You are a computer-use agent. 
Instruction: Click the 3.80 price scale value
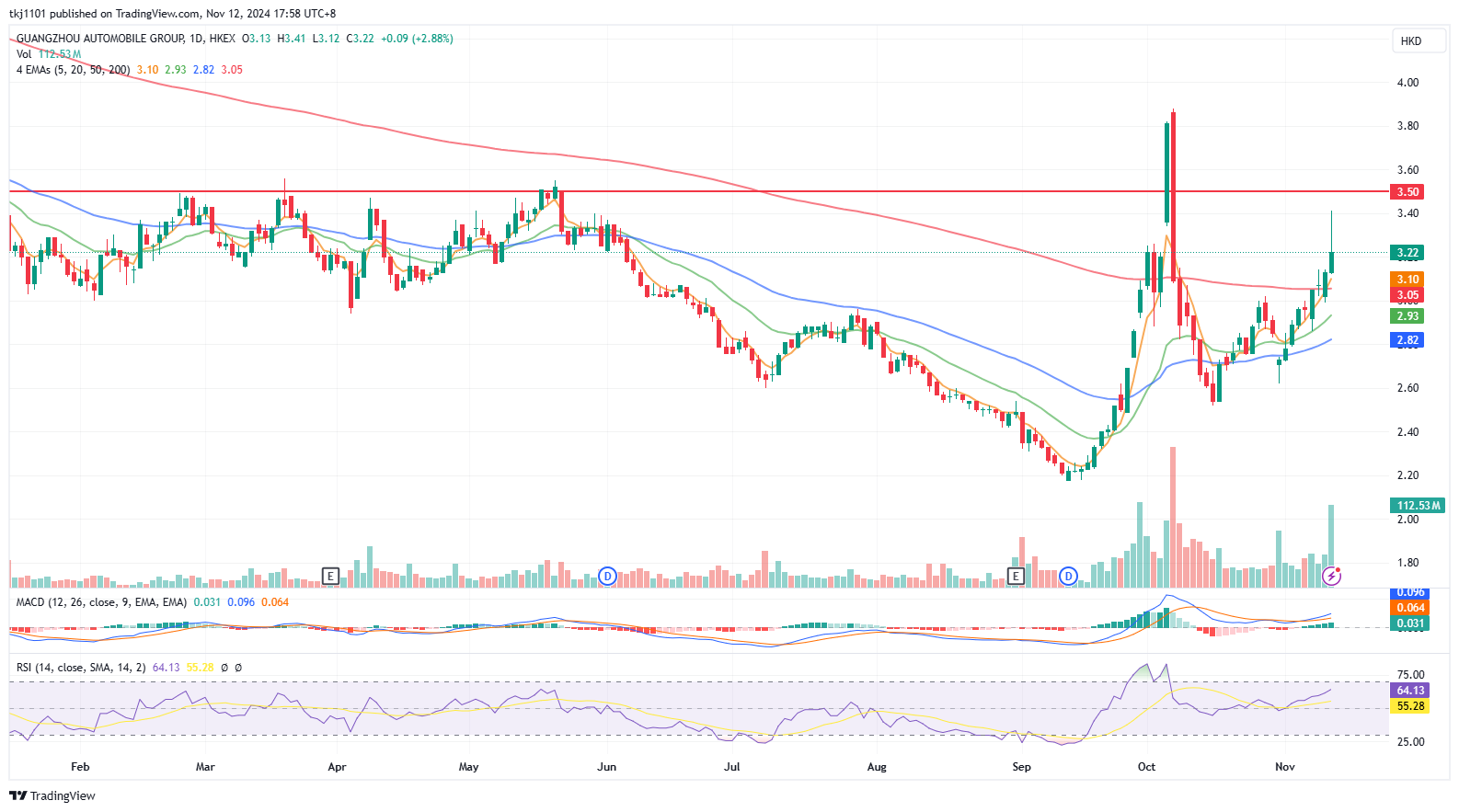[x=1407, y=126]
